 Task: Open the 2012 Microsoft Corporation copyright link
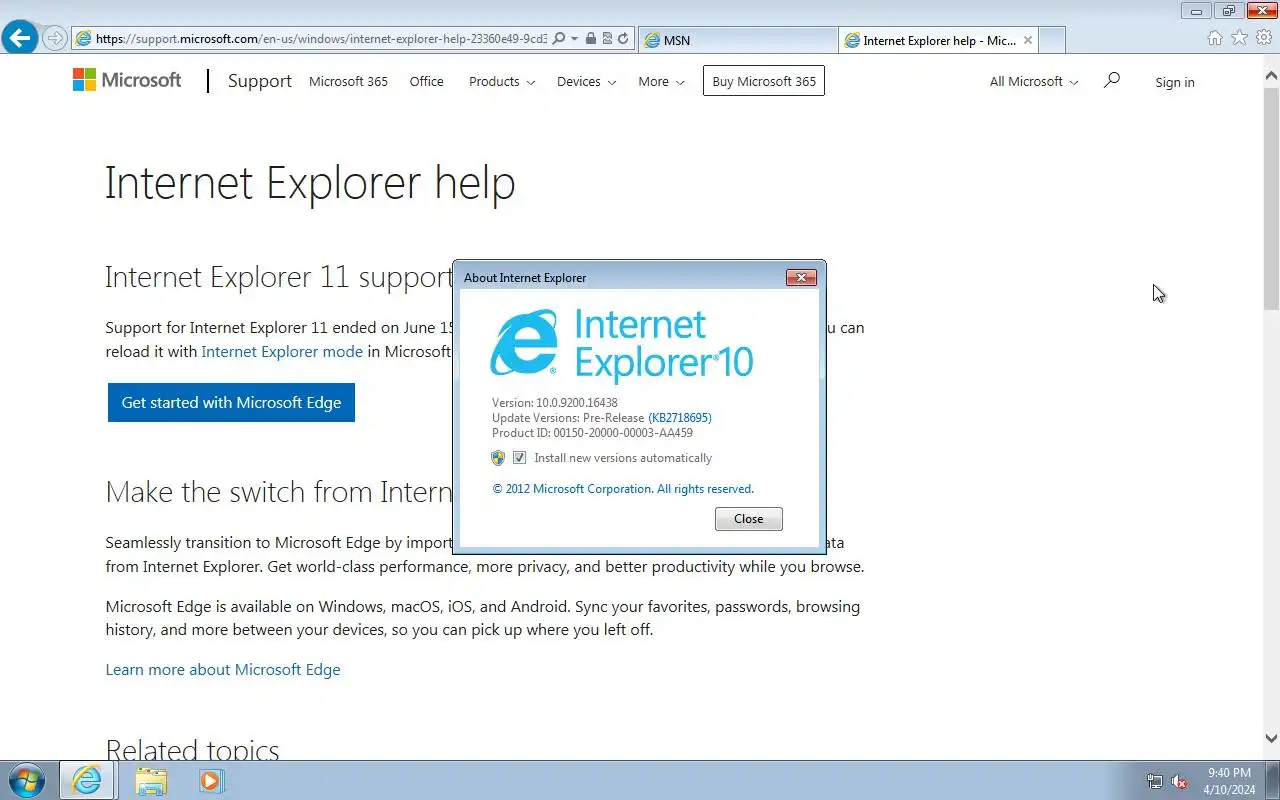[x=623, y=489]
